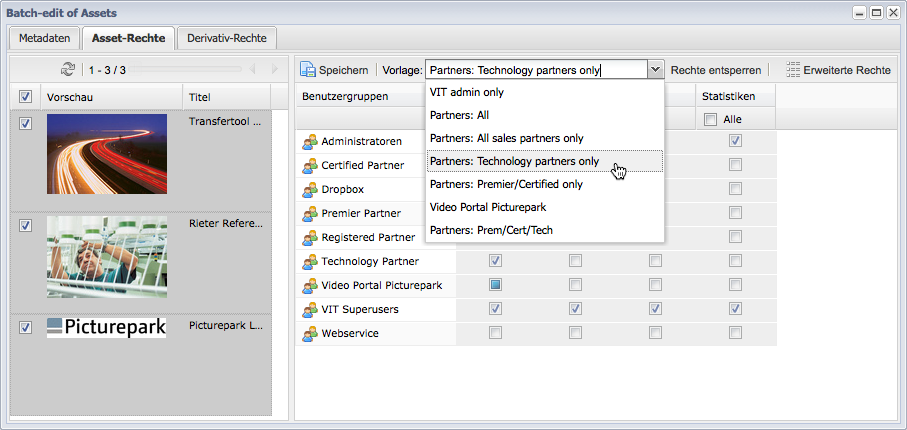
Task: Open the Picturepark logo thumbnail
Action: [106, 328]
